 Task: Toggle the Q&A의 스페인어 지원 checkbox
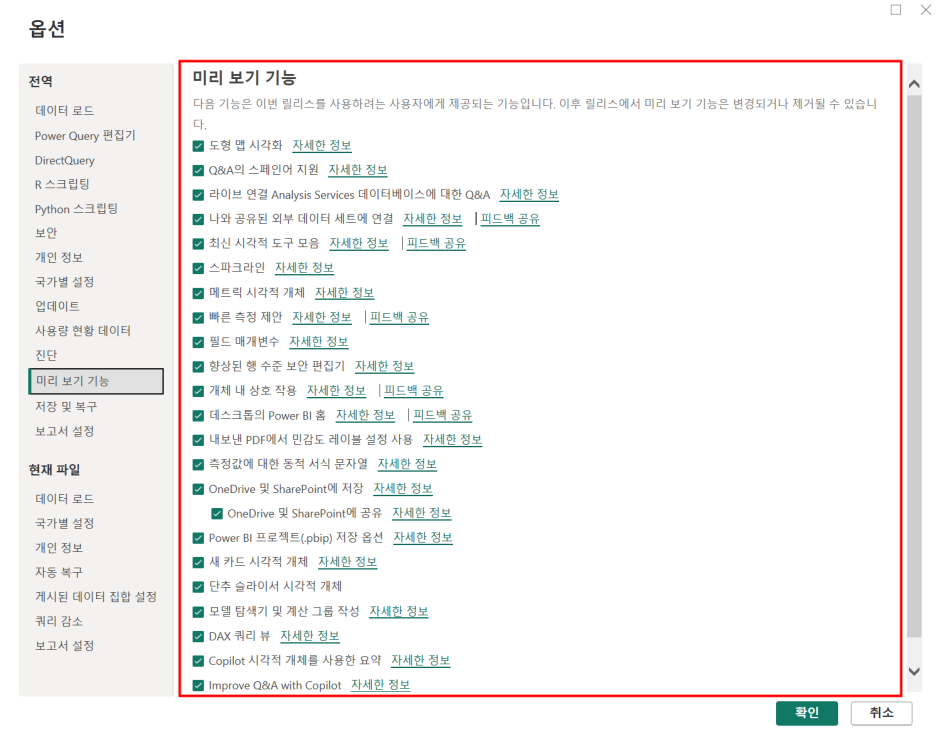[x=198, y=170]
